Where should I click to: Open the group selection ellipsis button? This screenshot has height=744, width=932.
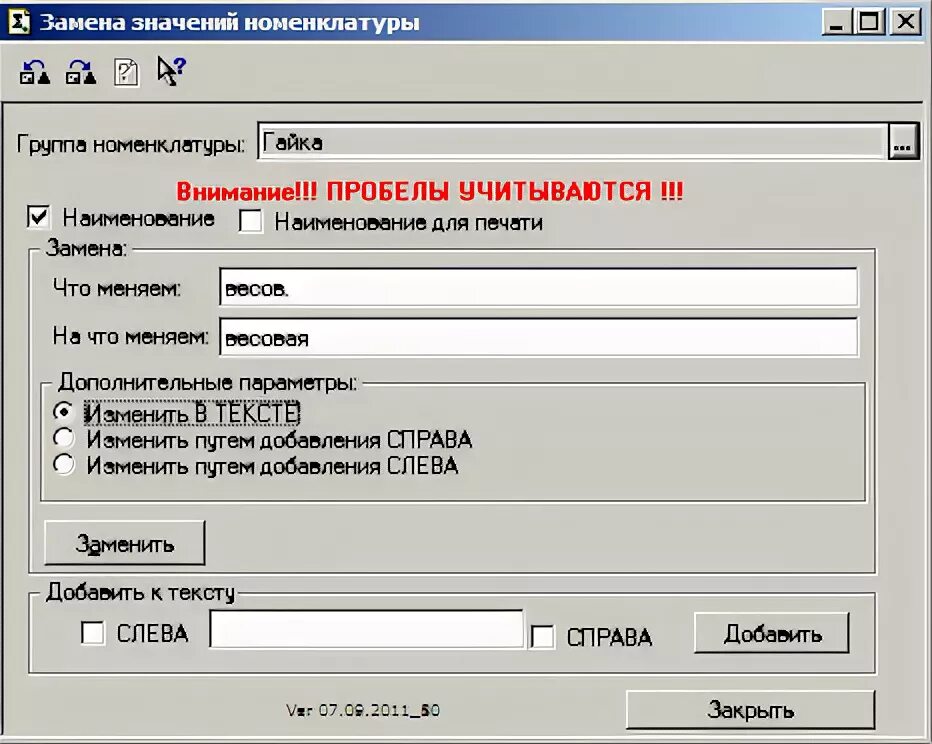(x=903, y=141)
